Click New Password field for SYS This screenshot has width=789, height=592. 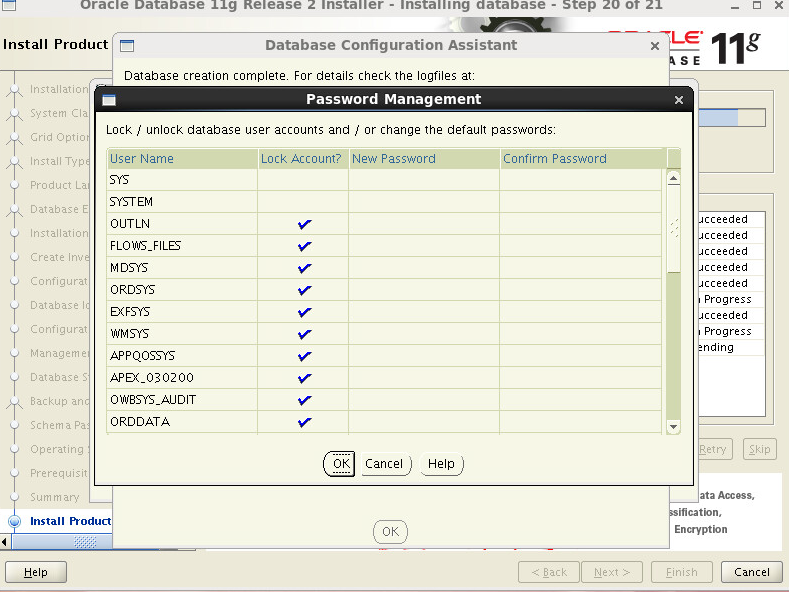click(x=424, y=180)
